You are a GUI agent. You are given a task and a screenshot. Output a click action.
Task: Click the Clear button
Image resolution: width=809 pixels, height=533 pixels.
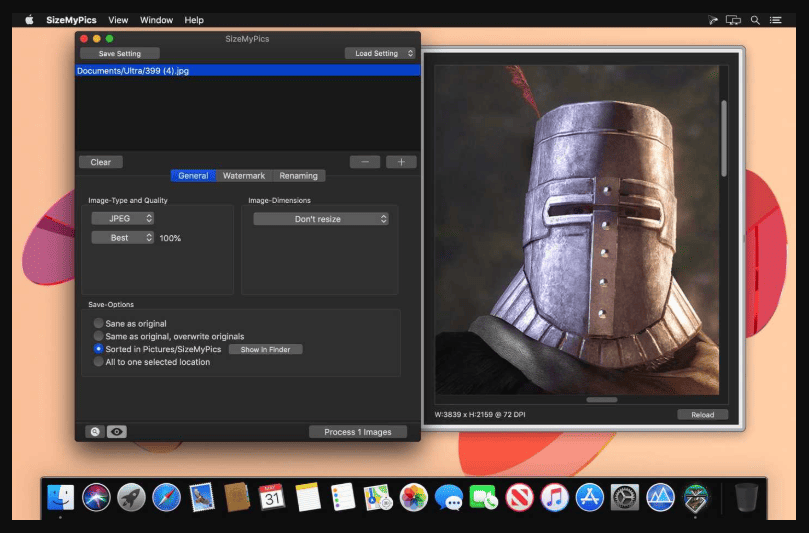click(x=101, y=162)
